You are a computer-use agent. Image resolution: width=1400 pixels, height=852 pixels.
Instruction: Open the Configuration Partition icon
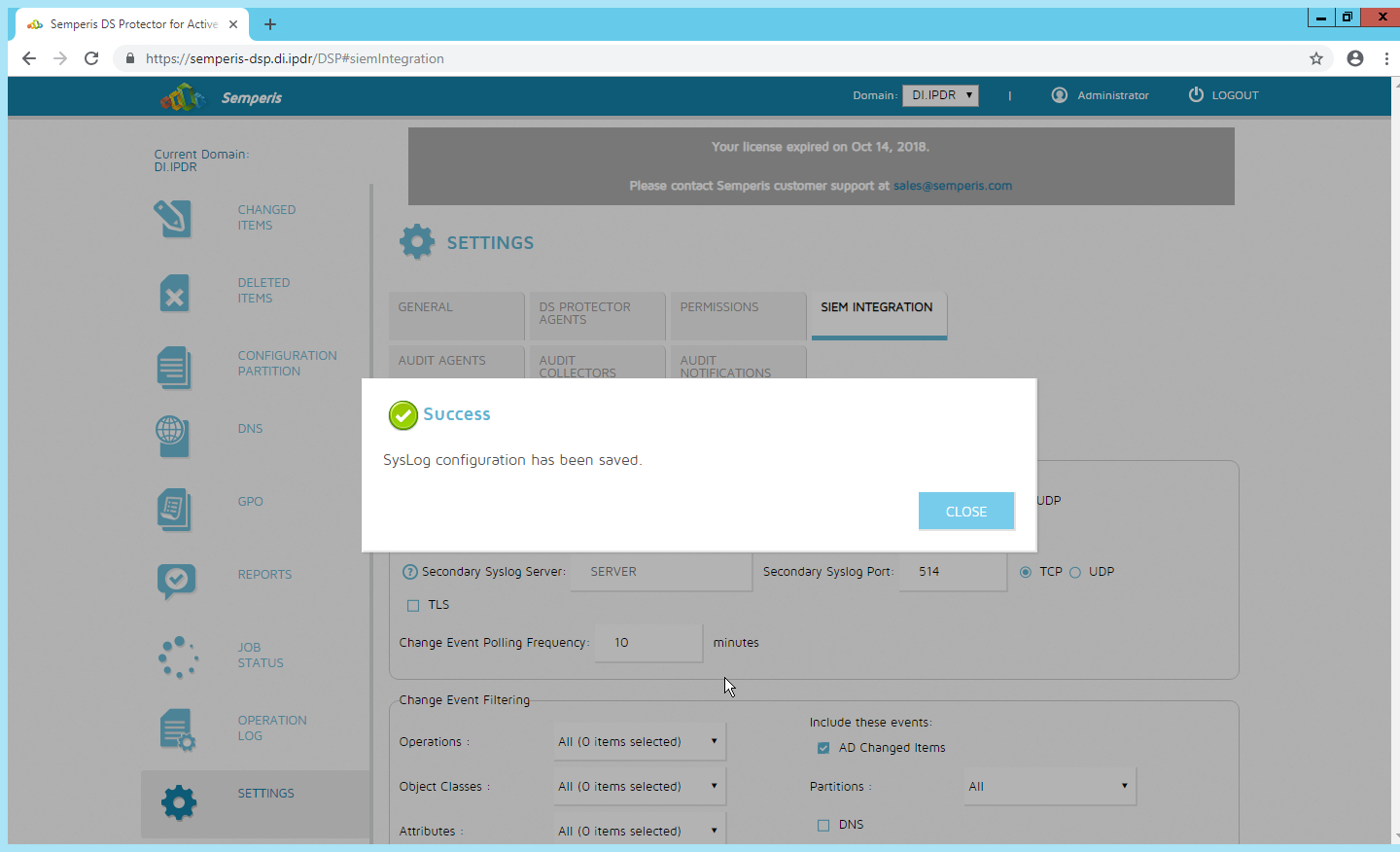click(174, 368)
